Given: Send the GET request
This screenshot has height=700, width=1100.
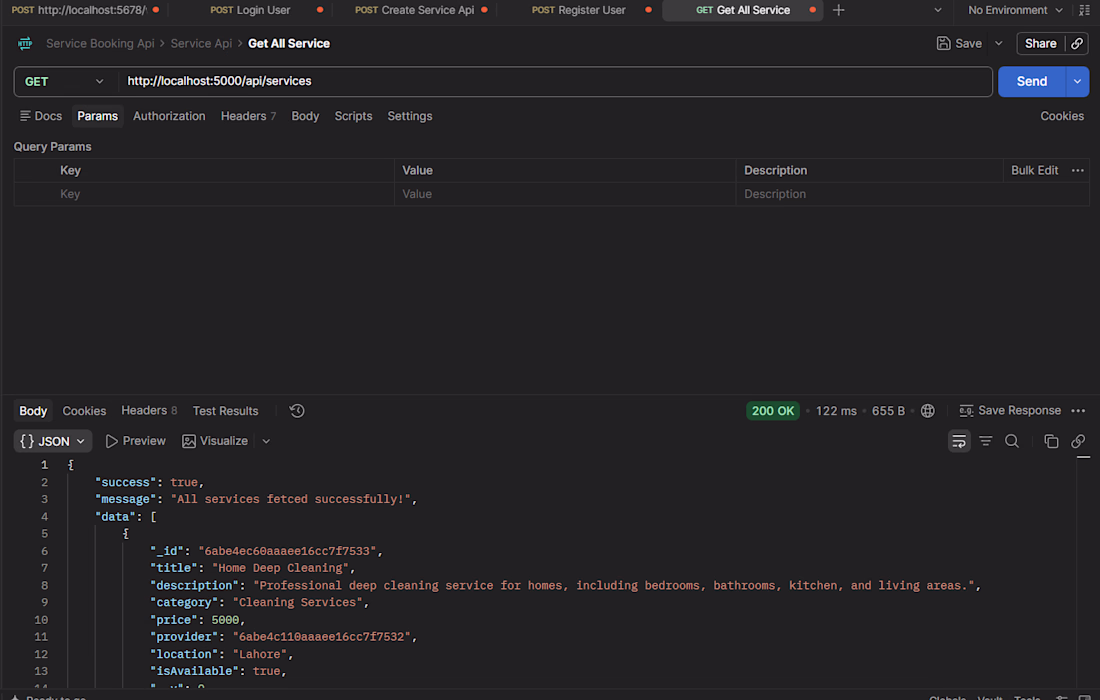Looking at the screenshot, I should 1032,81.
